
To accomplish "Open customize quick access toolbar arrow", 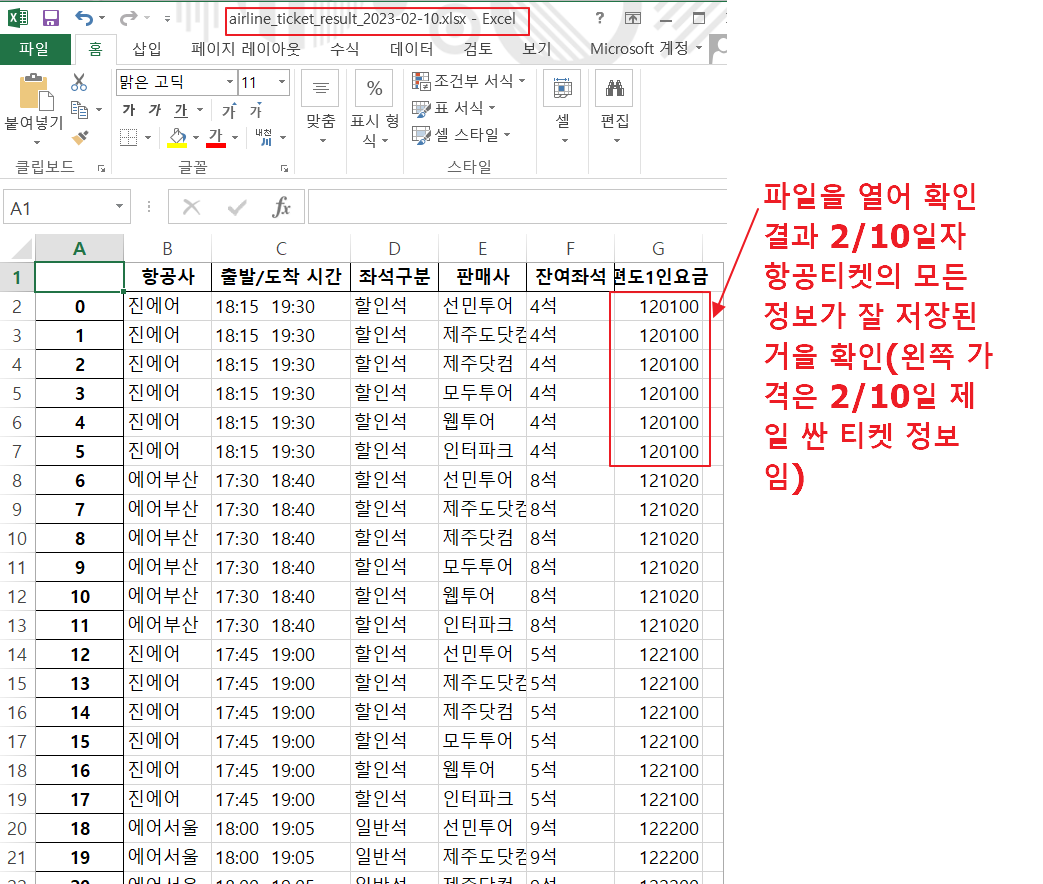I will [168, 19].
